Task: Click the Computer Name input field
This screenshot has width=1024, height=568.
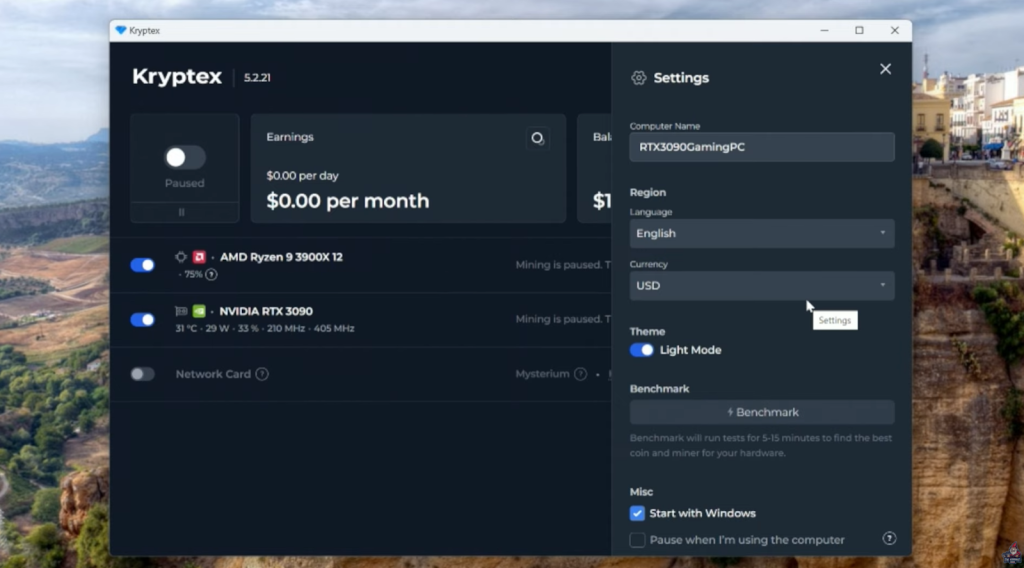Action: pyautogui.click(x=761, y=147)
